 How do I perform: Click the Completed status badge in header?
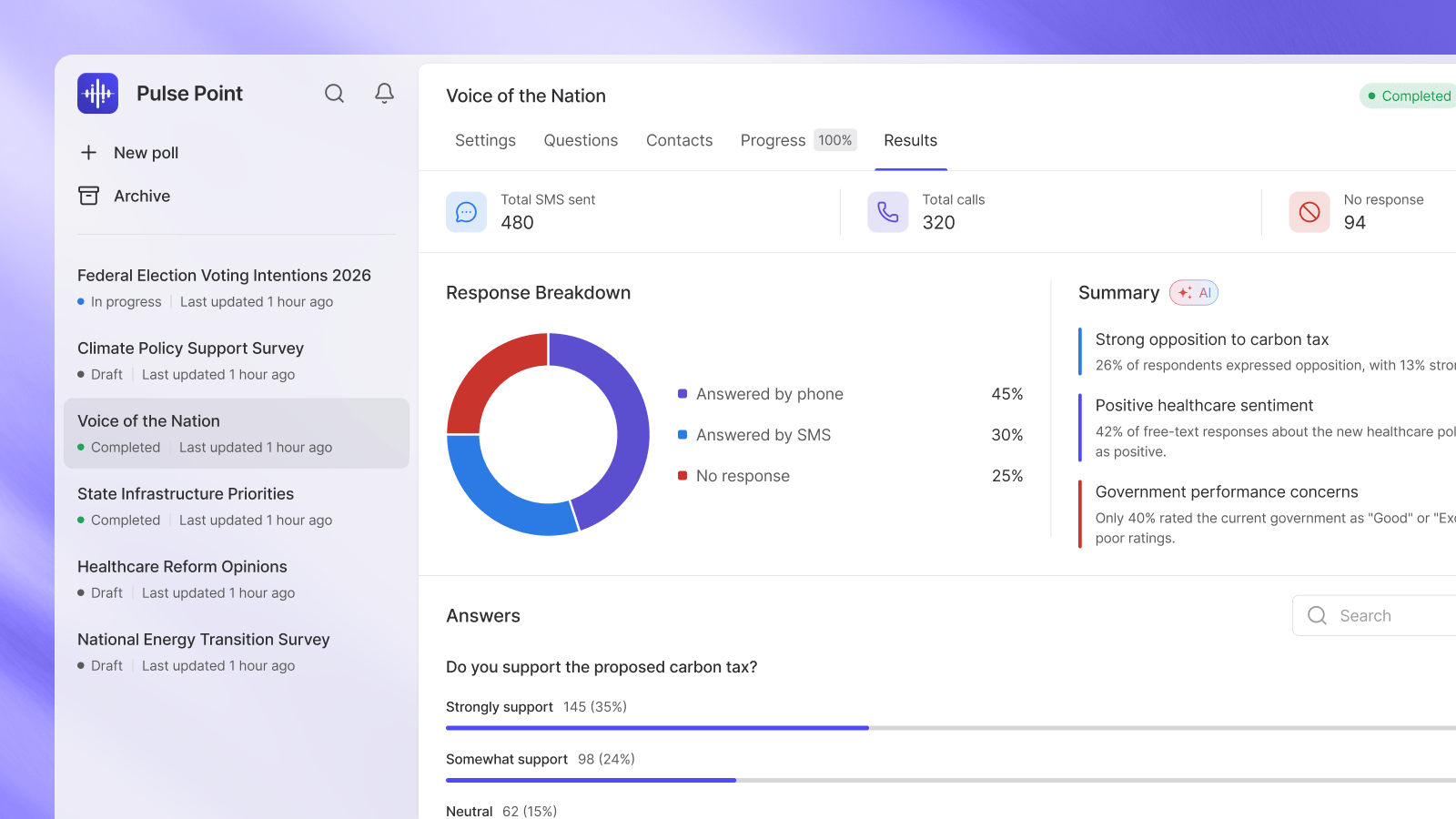pos(1409,96)
